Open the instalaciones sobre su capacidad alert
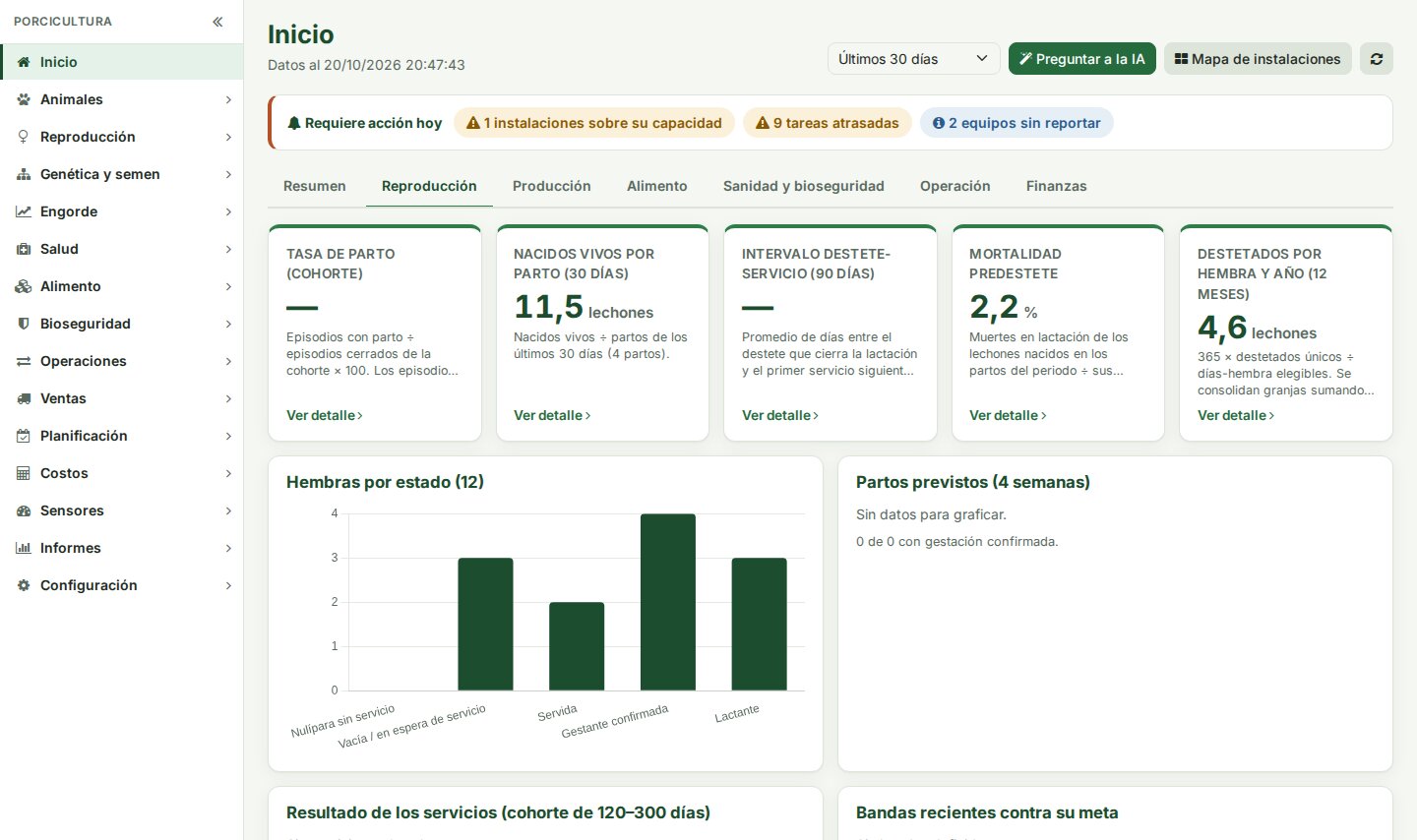This screenshot has width=1417, height=840. 594,123
